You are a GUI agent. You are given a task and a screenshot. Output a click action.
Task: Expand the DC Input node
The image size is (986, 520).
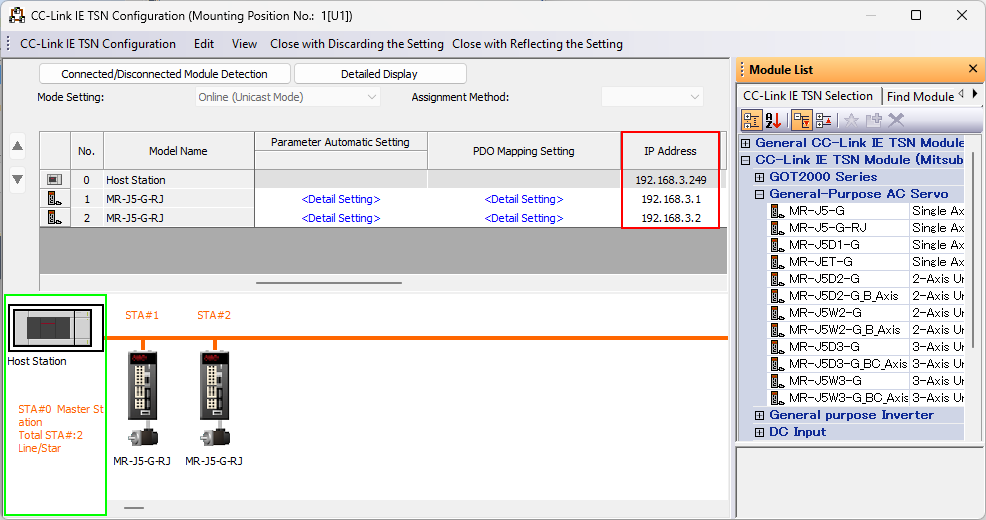(x=760, y=432)
